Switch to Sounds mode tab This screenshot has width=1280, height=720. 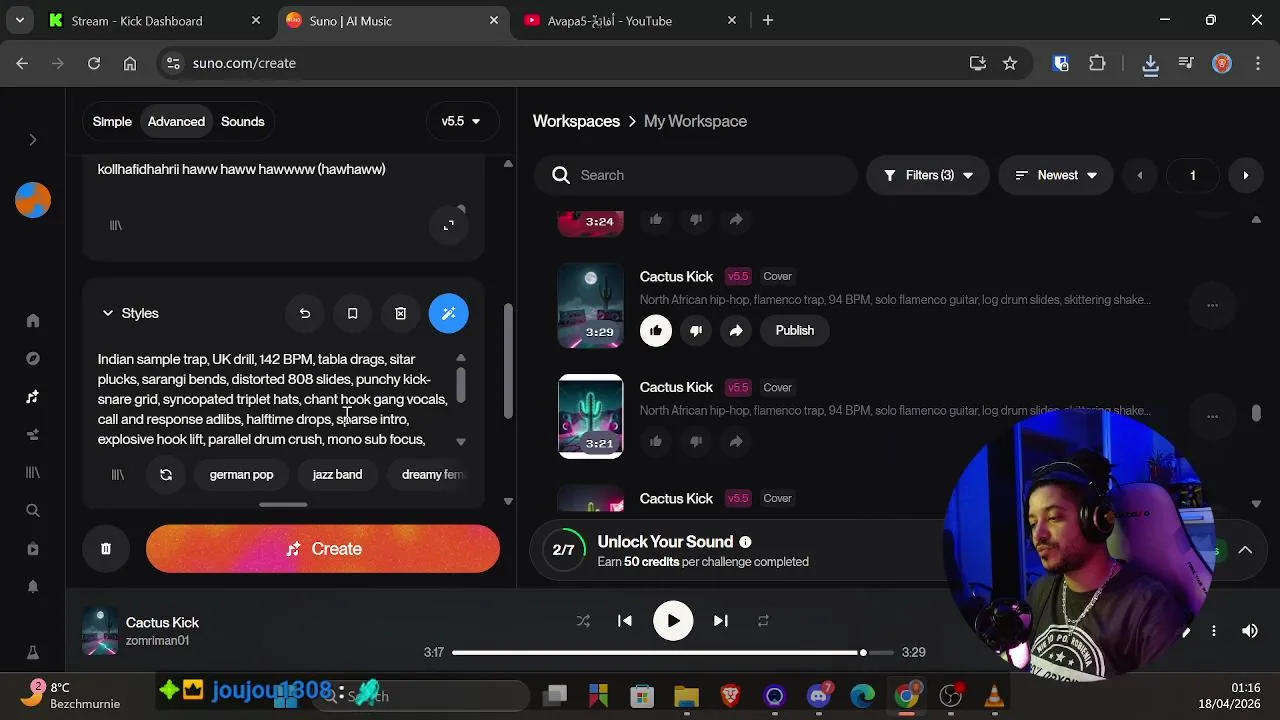pyautogui.click(x=243, y=121)
